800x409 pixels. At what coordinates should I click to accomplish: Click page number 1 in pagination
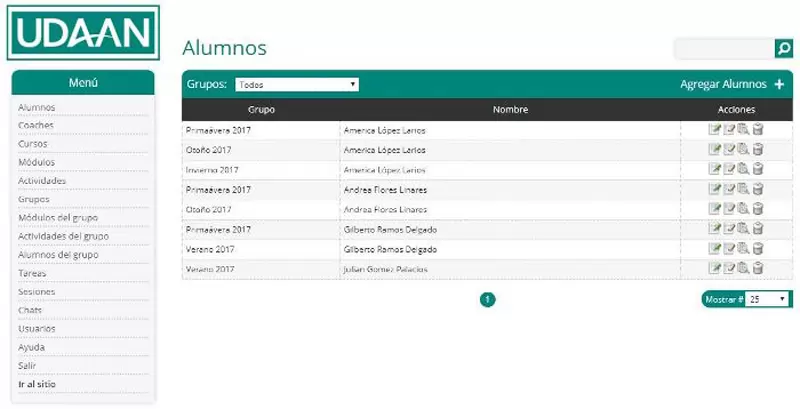coord(487,299)
